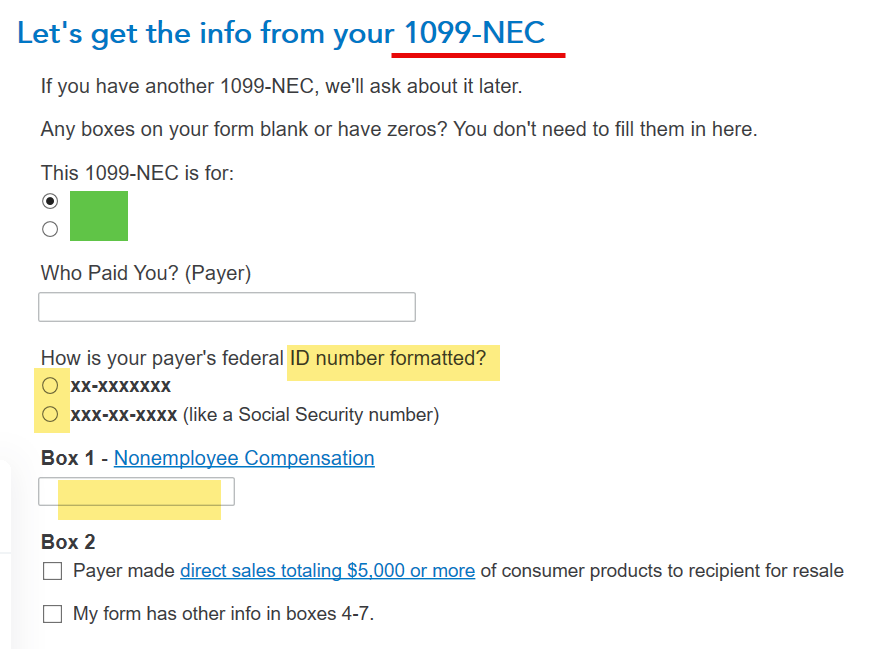
Task: Click the Box 1 amount input field
Action: click(136, 492)
